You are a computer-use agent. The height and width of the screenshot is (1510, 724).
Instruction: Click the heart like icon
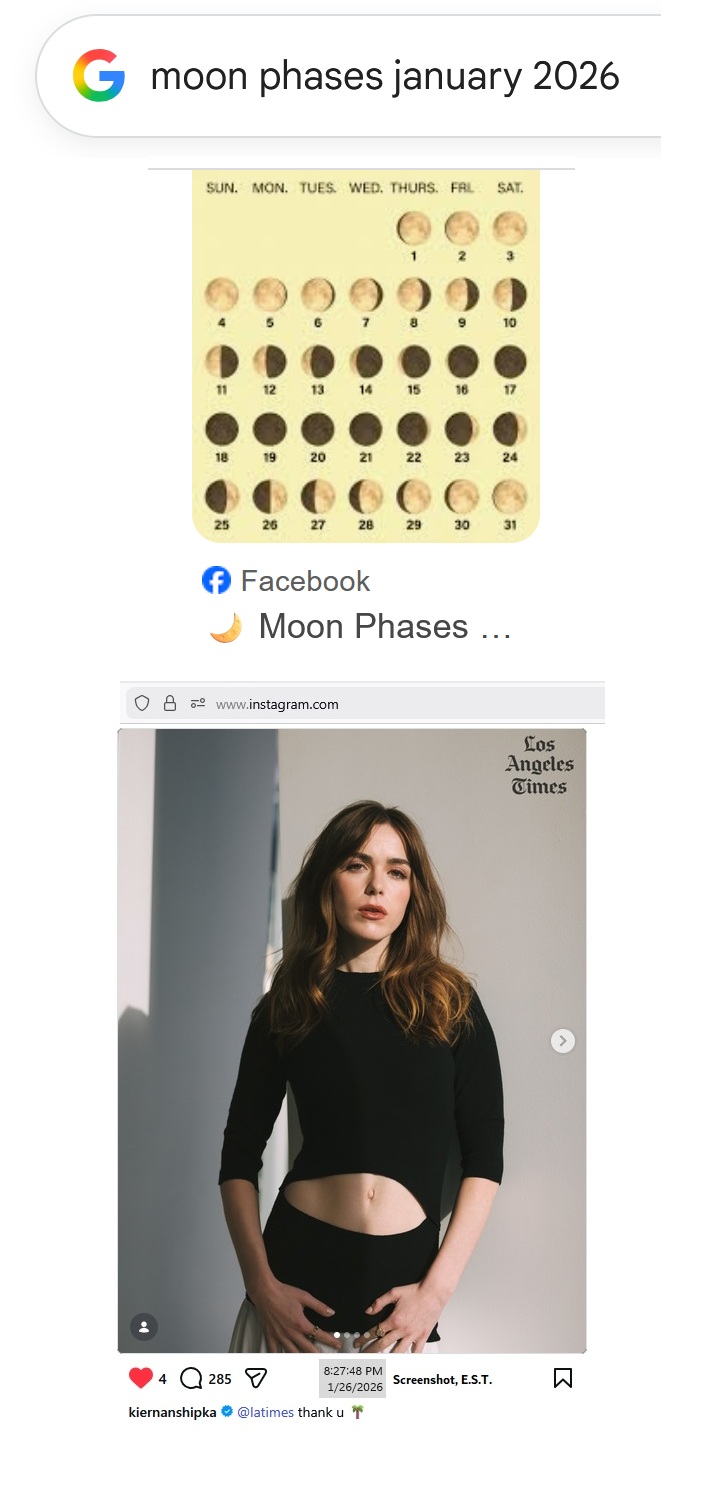(141, 1378)
